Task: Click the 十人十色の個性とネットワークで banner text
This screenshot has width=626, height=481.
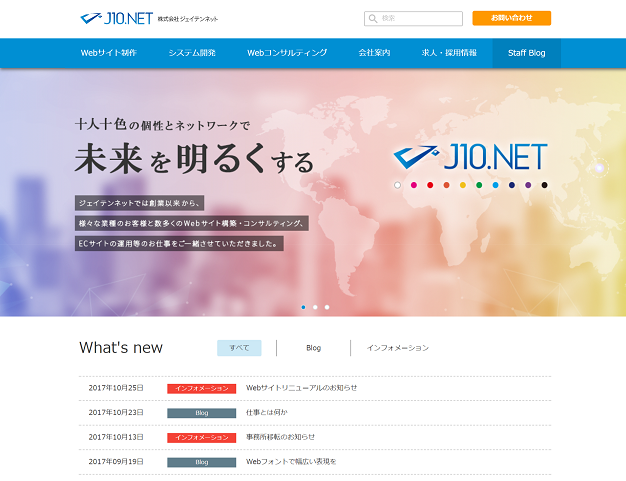Action: 162,125
